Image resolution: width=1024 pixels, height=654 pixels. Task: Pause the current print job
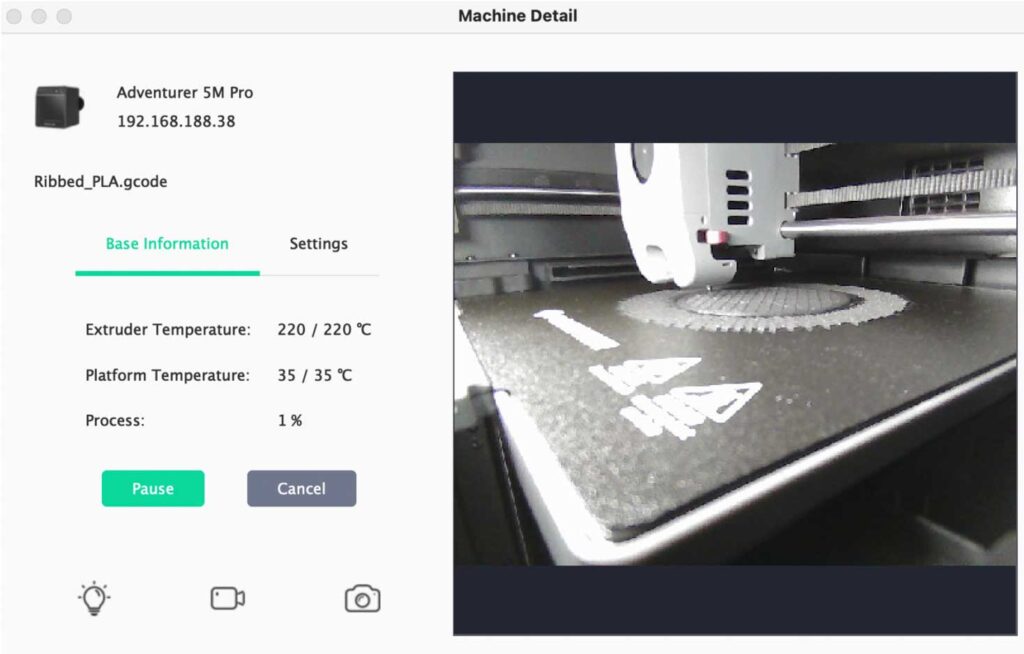point(153,489)
